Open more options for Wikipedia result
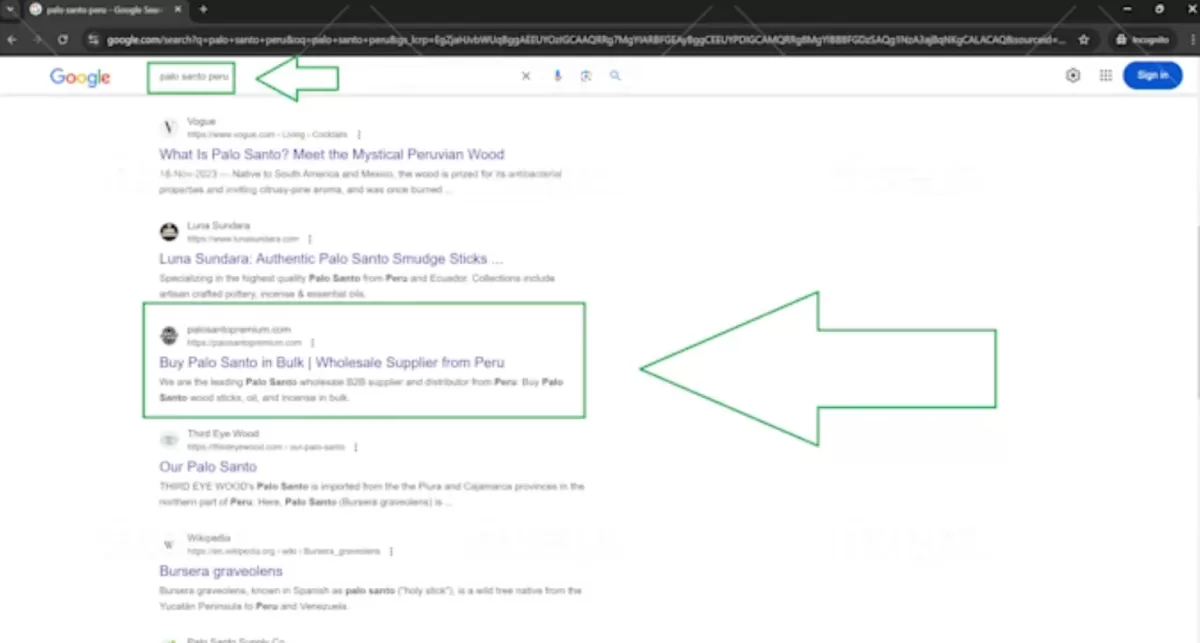Screen dimensions: 1200x643 pyautogui.click(x=391, y=551)
